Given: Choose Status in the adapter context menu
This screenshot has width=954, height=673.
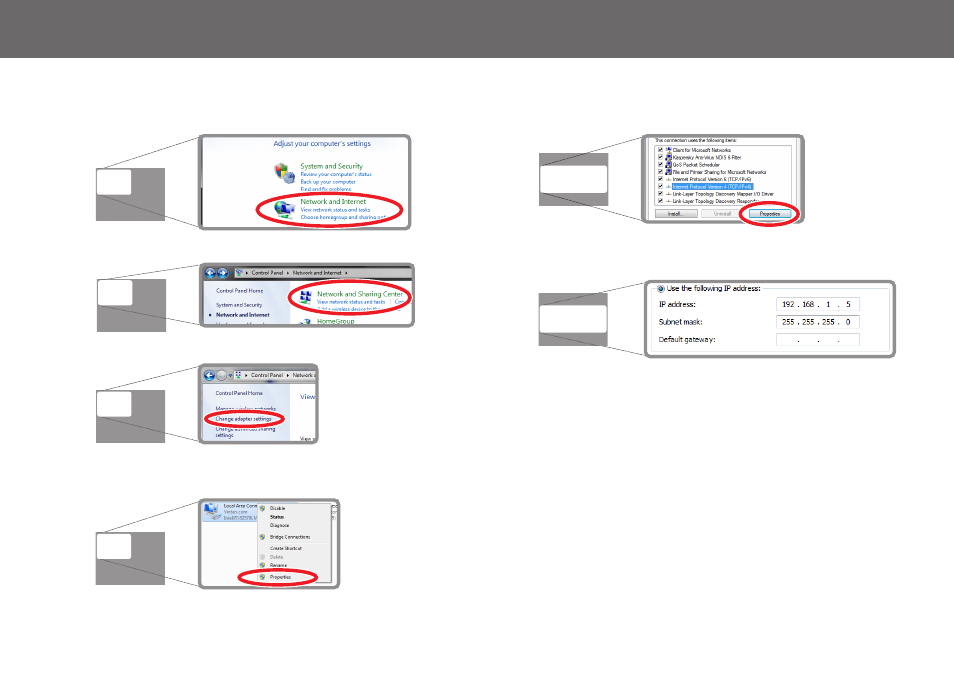Looking at the screenshot, I should click(x=277, y=517).
